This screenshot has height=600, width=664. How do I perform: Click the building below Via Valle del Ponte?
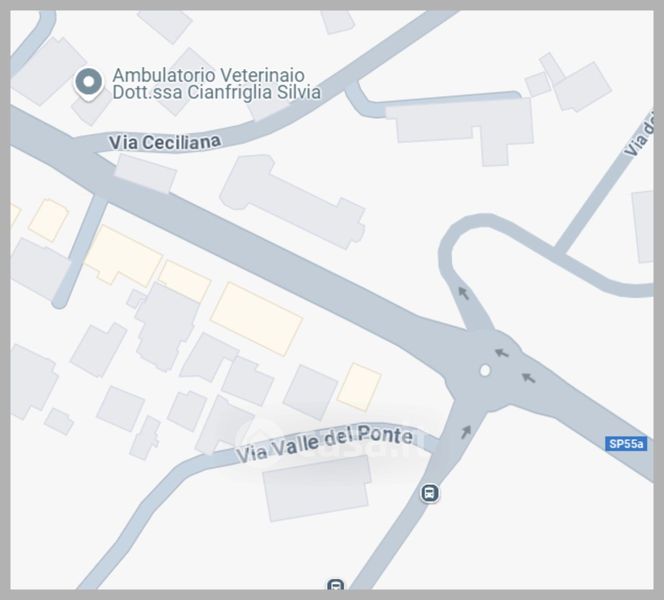[317, 488]
